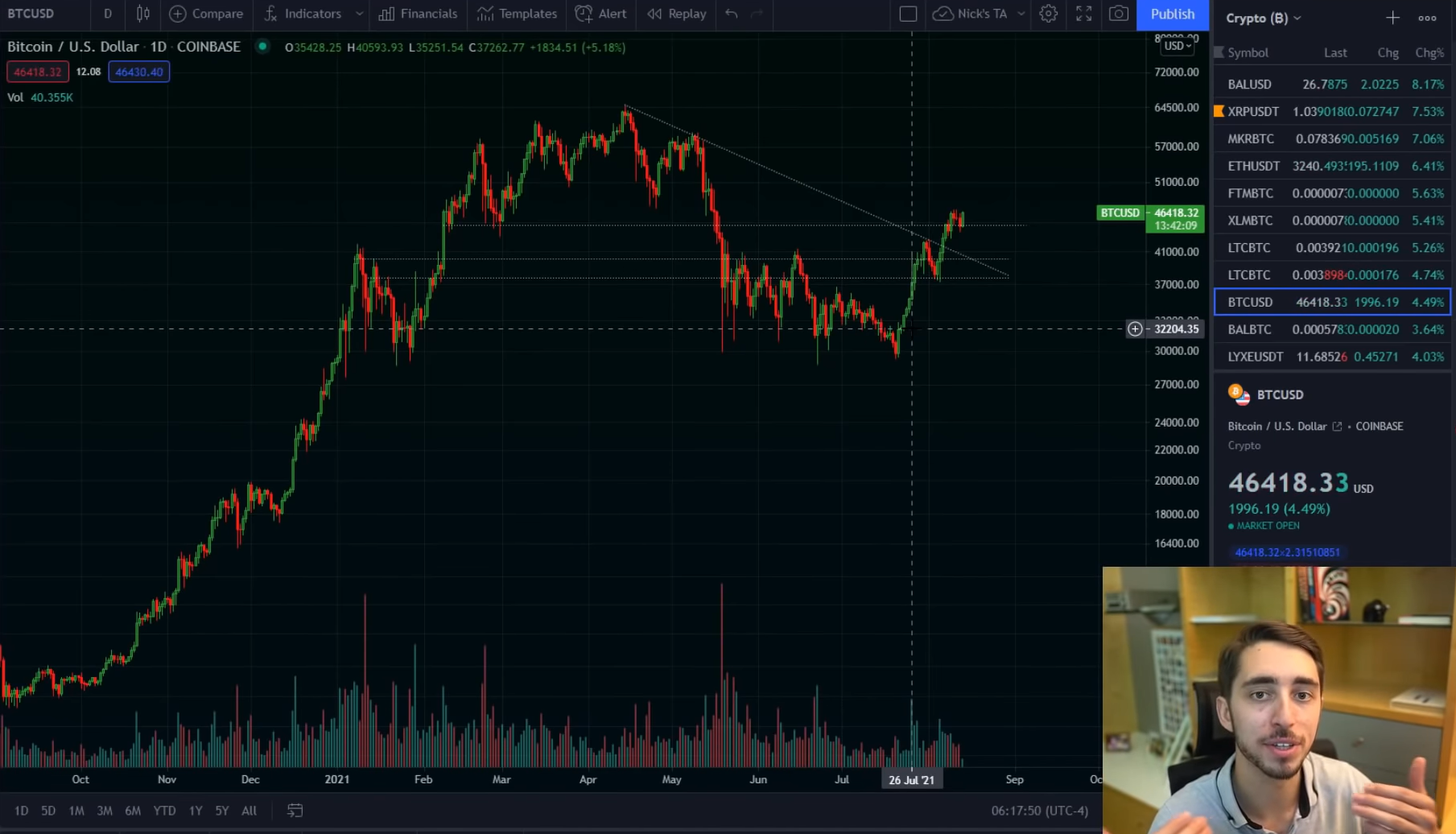Take a chart snapshot with the camera icon
The image size is (1456, 834).
pyautogui.click(x=1117, y=14)
